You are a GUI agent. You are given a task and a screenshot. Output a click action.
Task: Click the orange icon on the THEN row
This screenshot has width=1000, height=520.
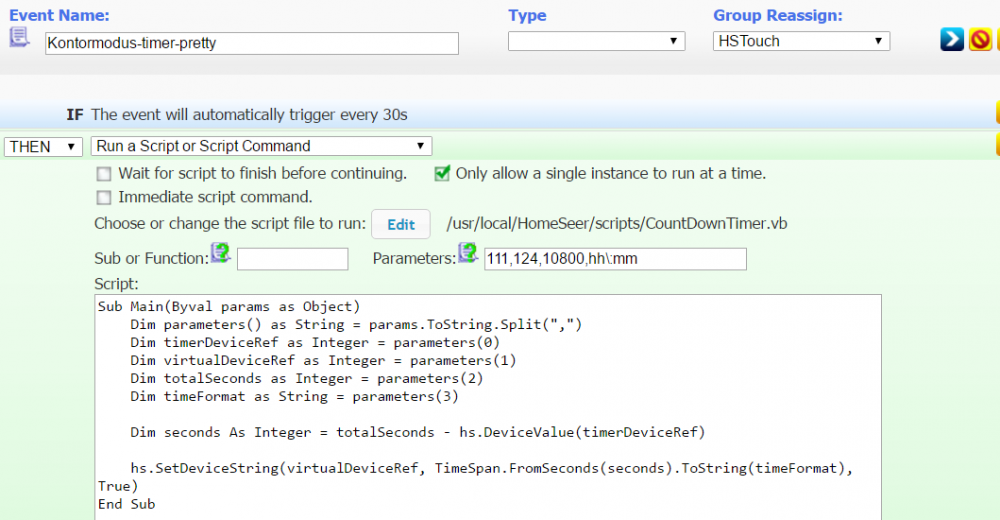click(x=996, y=146)
